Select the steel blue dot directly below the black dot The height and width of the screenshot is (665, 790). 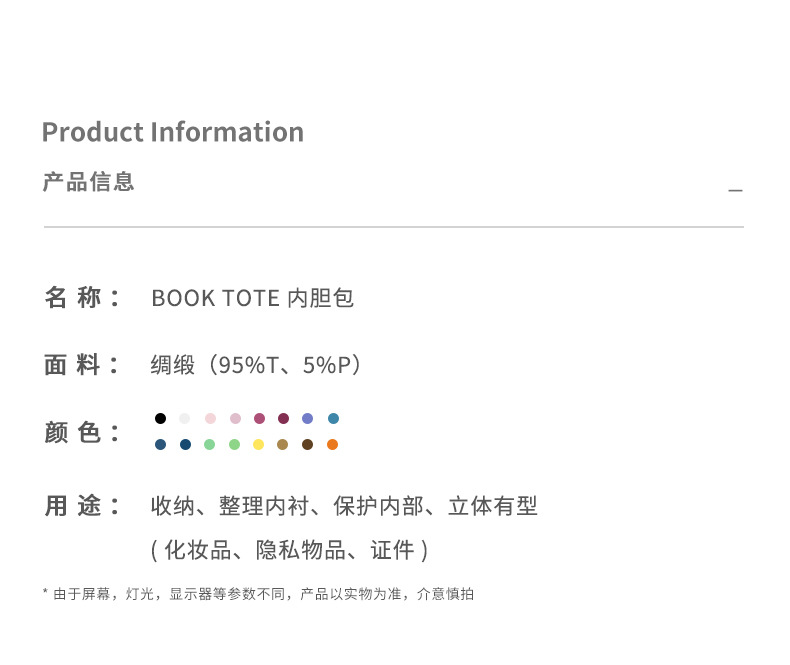point(160,444)
